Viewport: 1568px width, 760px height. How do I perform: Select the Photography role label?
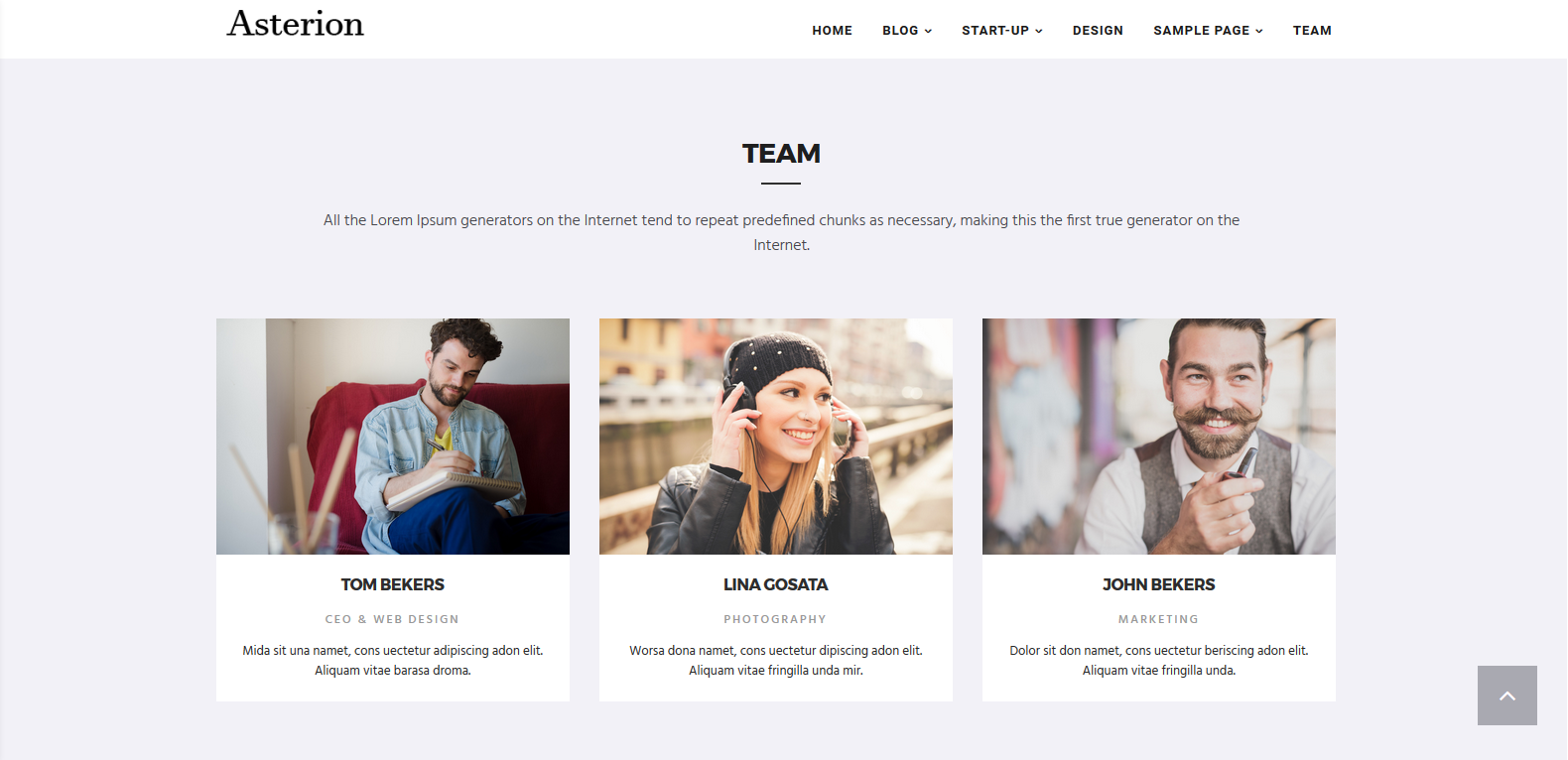pos(775,619)
